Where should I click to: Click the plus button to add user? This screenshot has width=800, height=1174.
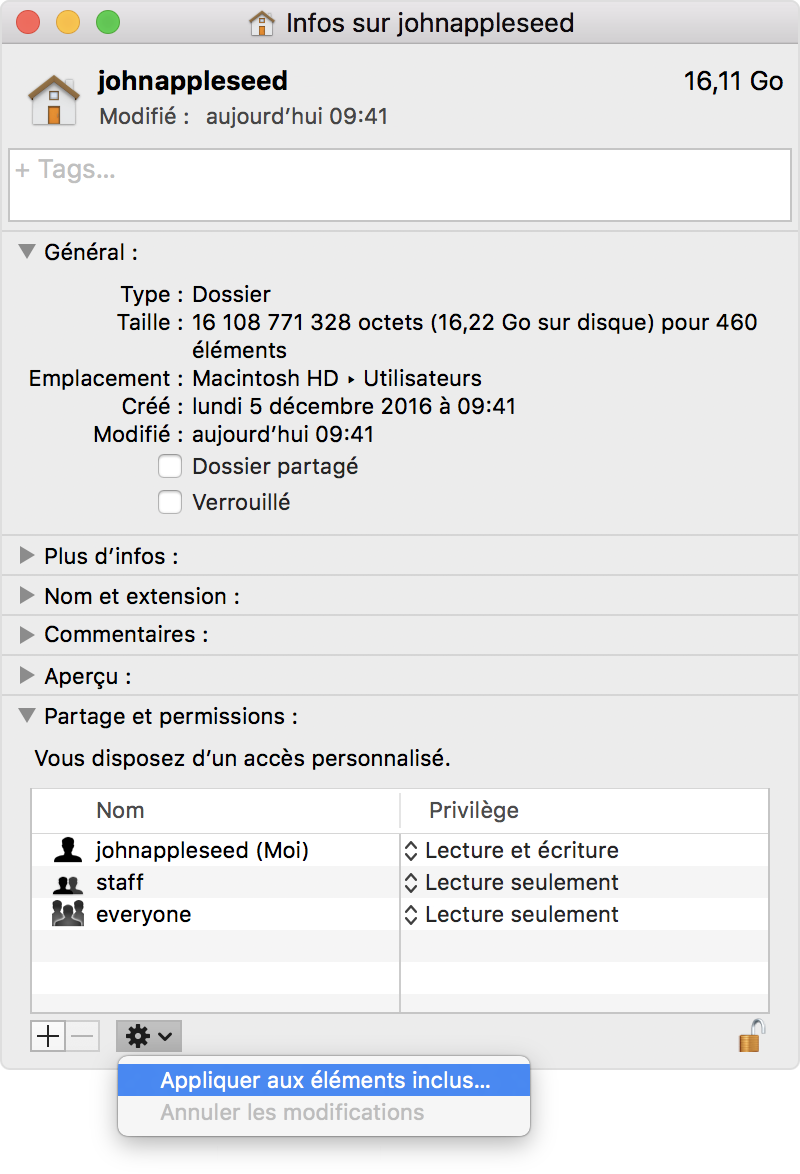coord(48,1037)
